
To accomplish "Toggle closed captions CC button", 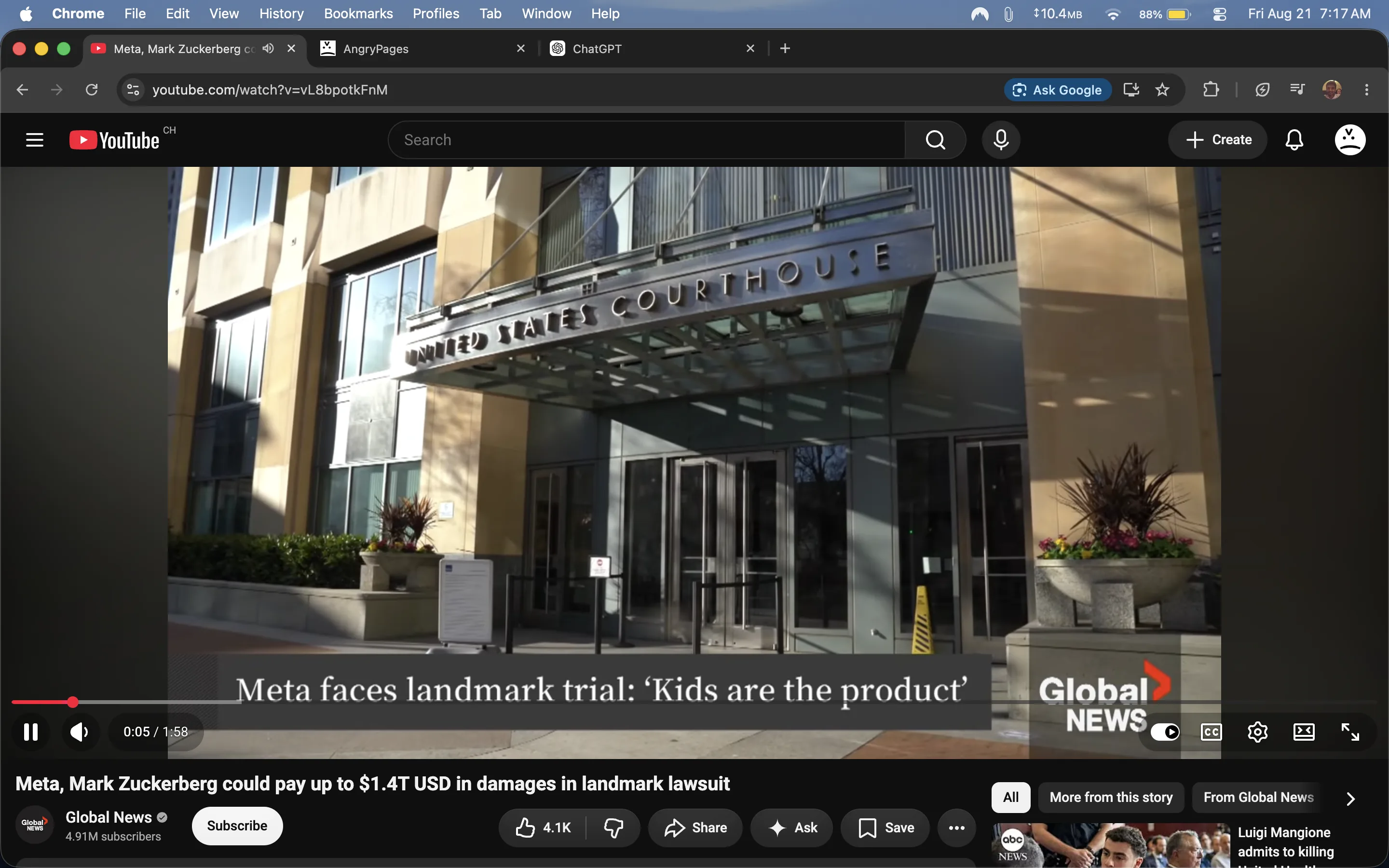I will pyautogui.click(x=1211, y=732).
